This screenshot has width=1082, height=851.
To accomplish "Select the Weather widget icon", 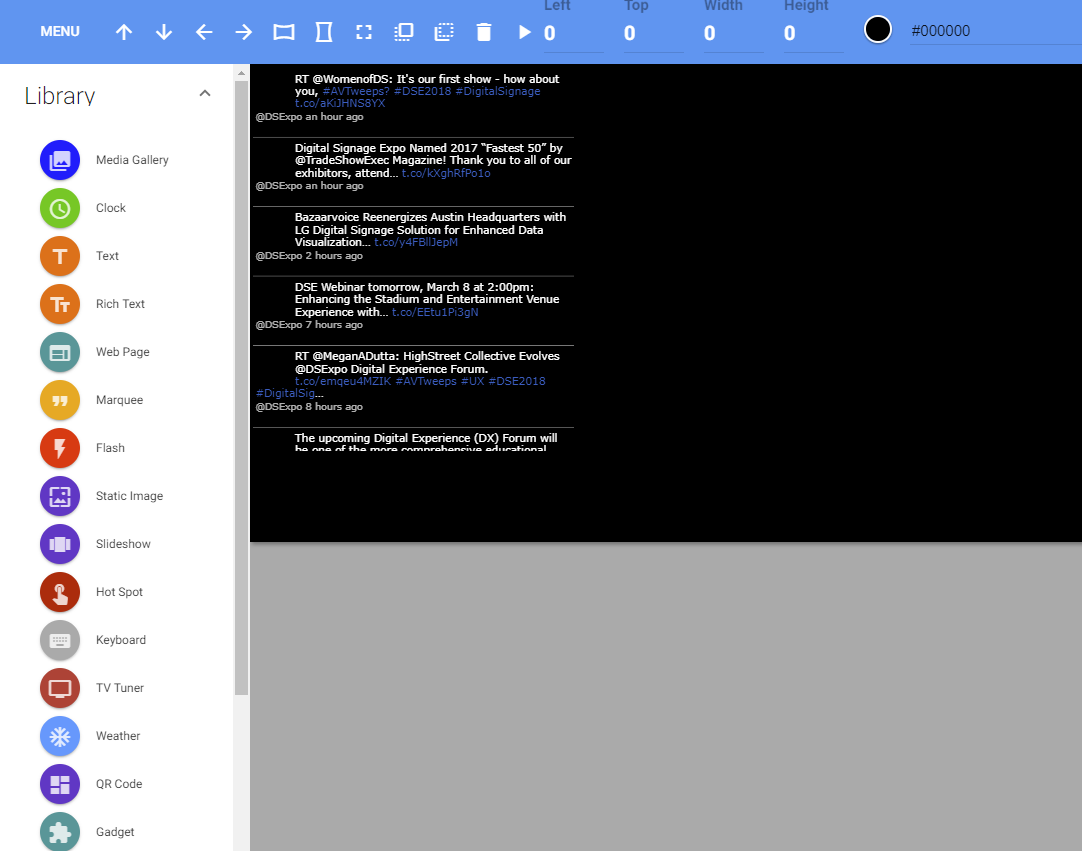I will [60, 736].
